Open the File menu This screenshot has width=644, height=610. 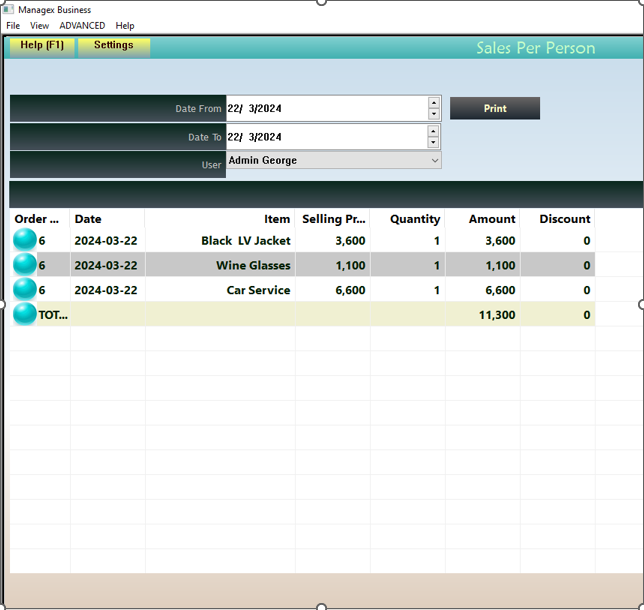13,26
